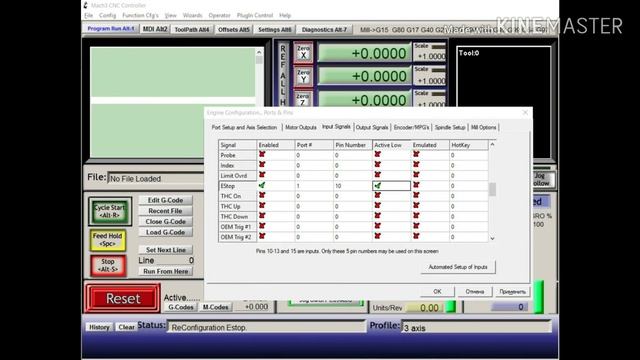Apply changes with Применить button
Screen dimensions: 640x360
click(512, 291)
